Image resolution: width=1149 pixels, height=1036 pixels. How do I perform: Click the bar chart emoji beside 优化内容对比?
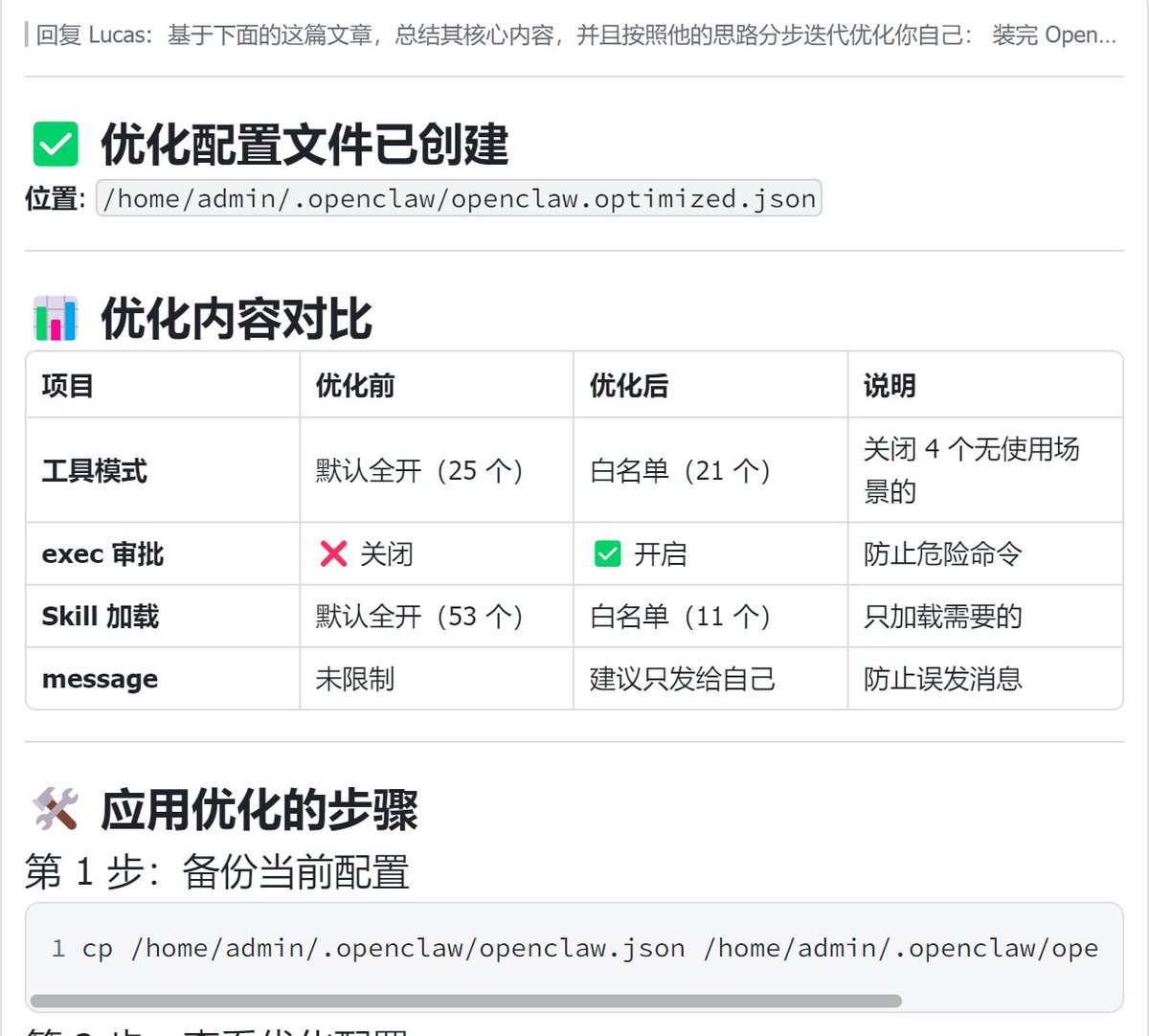coord(56,319)
